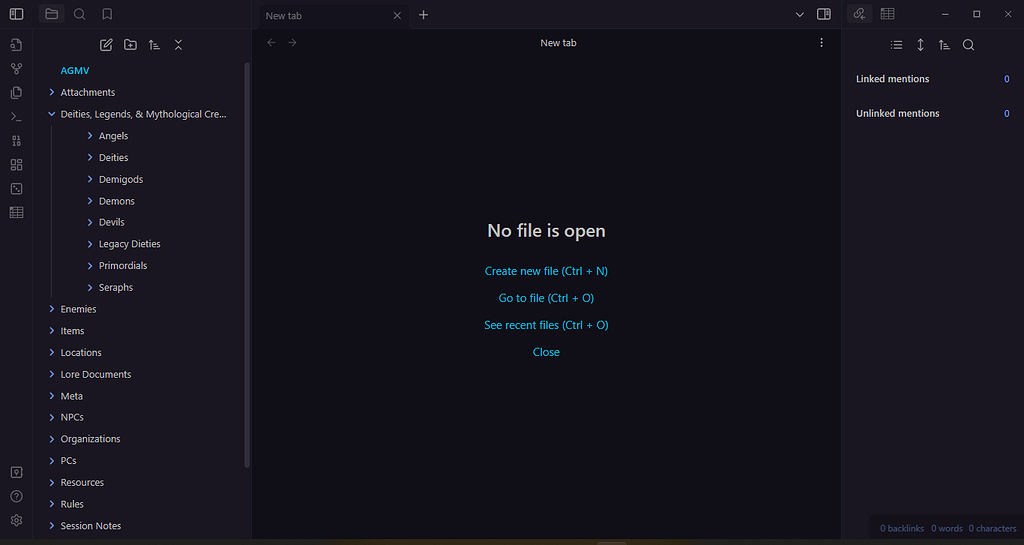Collapse Deities, Legends, & Mythological folder
Viewport: 1024px width, 545px height.
(x=144, y=114)
